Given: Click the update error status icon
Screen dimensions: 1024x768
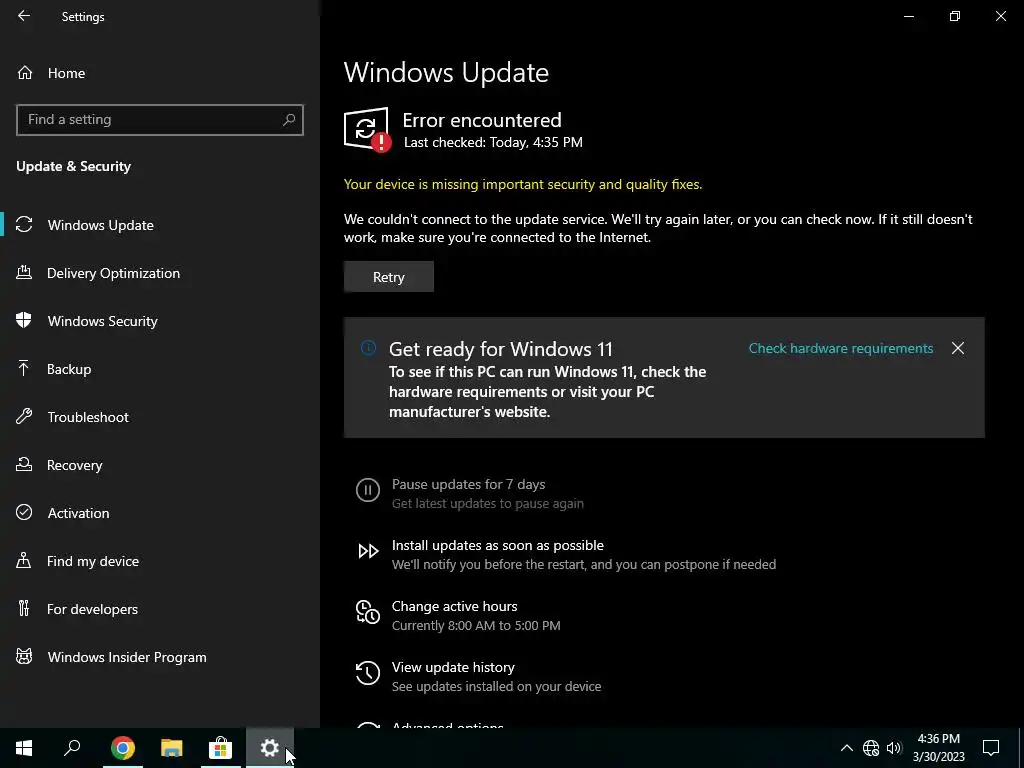Looking at the screenshot, I should (367, 129).
